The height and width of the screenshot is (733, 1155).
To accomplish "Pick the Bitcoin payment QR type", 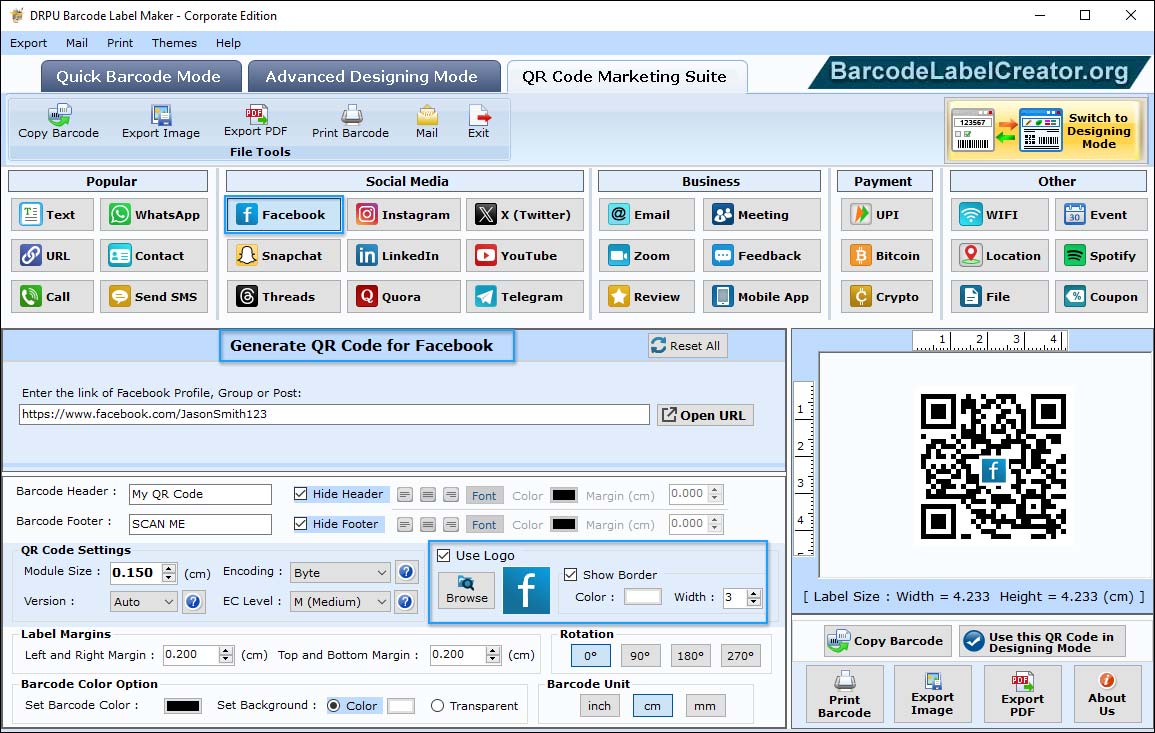I will [x=885, y=256].
